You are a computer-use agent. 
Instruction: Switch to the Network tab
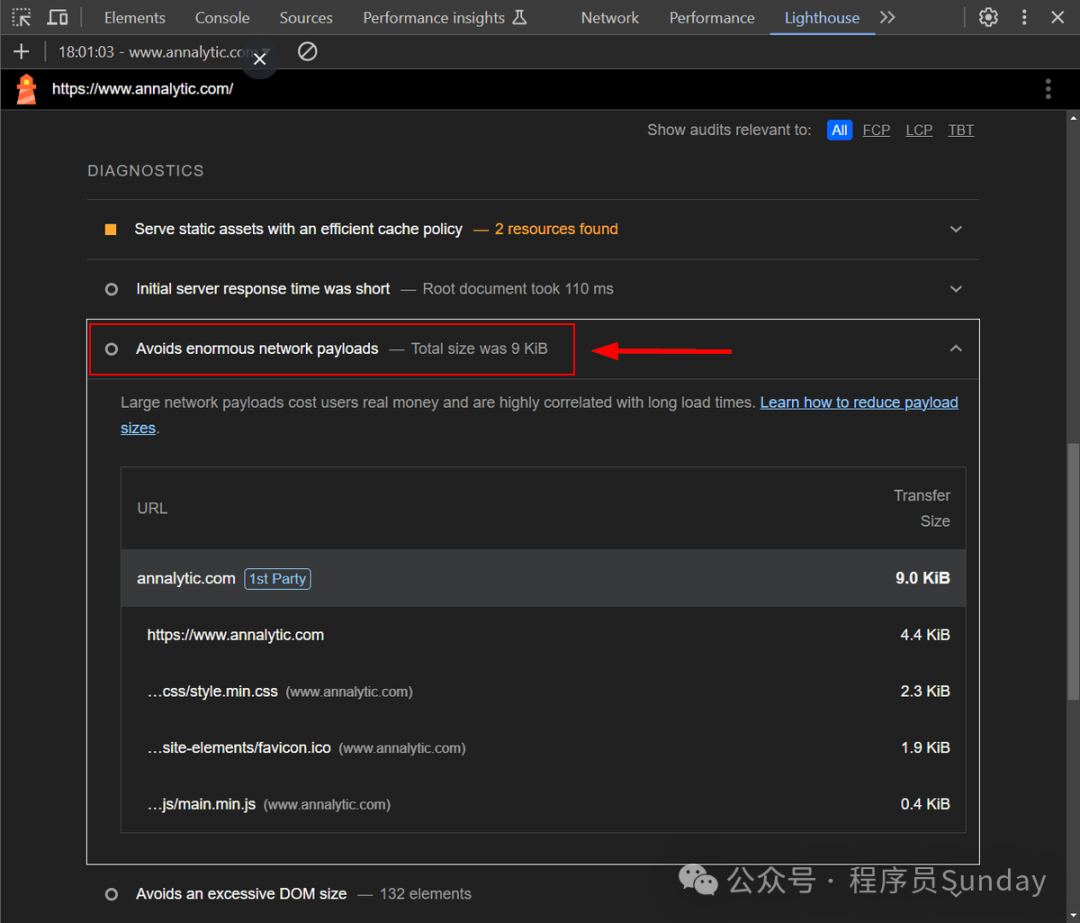click(610, 17)
